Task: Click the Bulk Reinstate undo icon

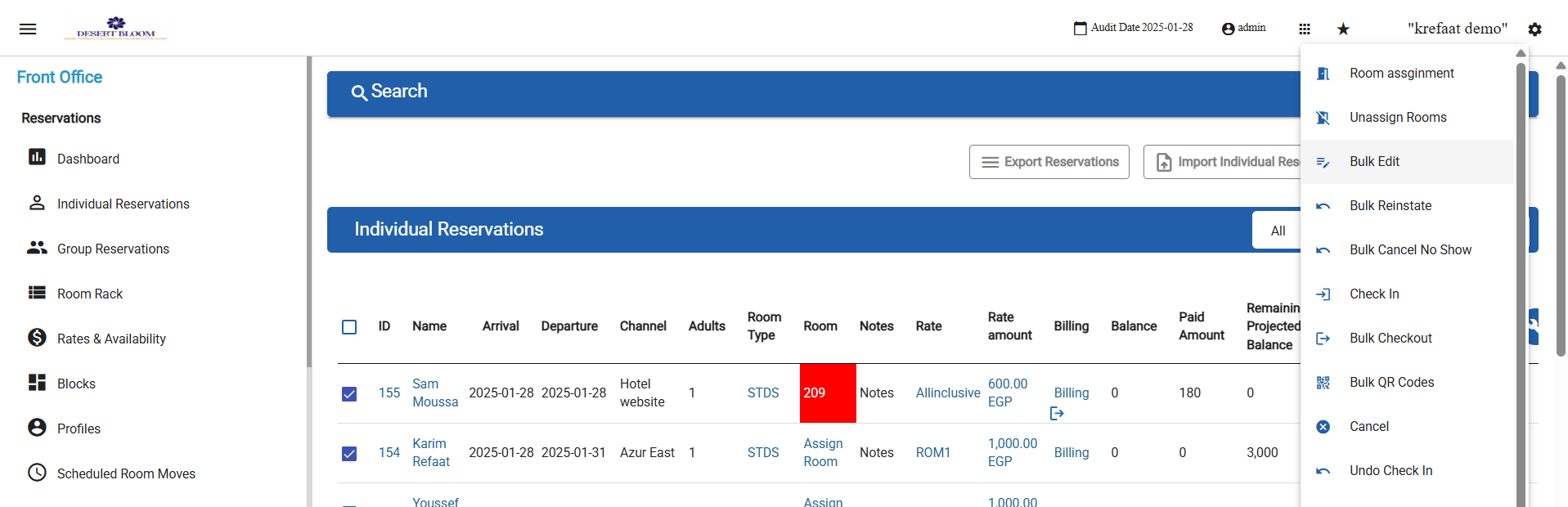Action: (1323, 206)
